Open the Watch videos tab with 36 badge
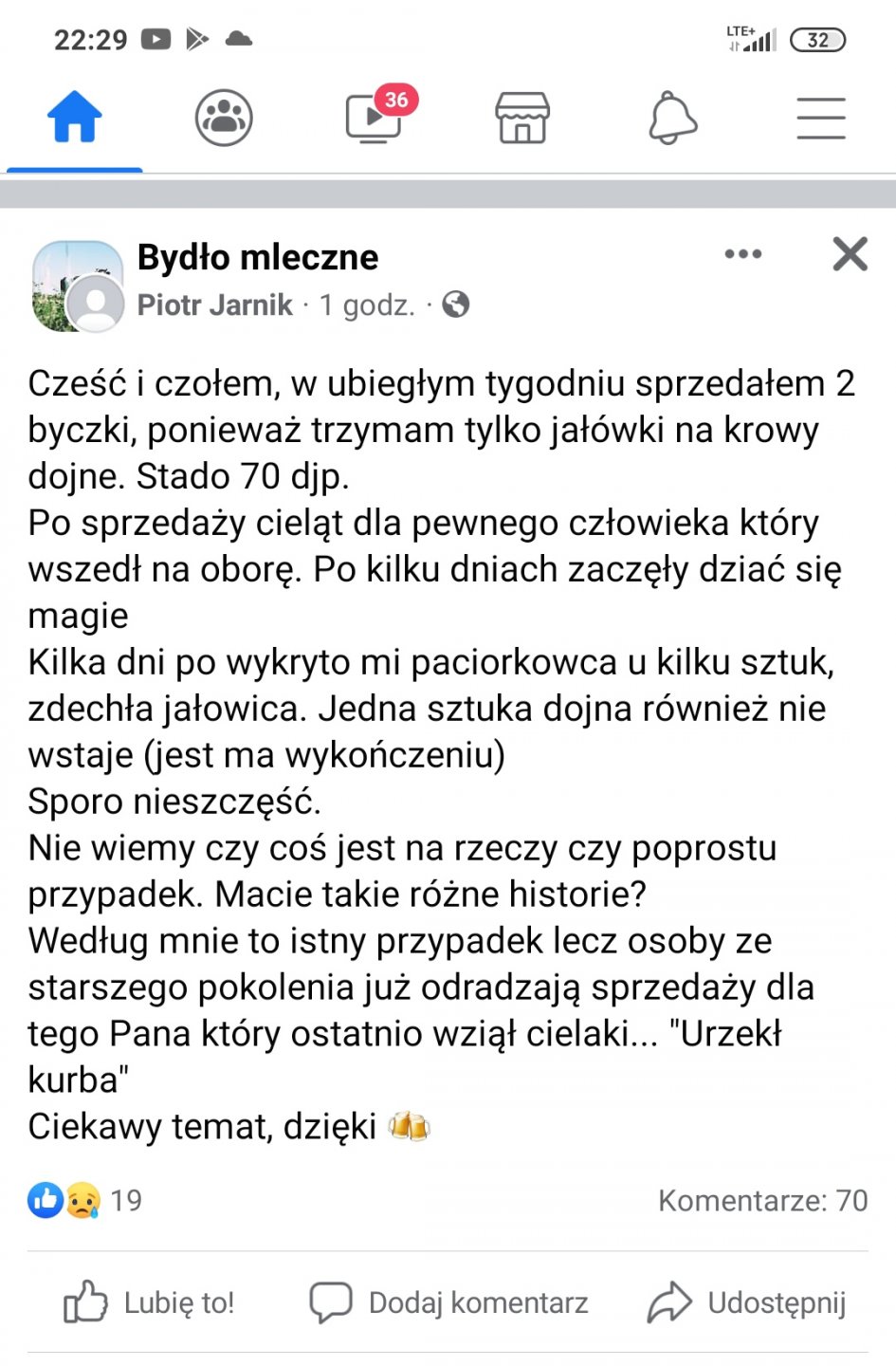 pos(374,118)
